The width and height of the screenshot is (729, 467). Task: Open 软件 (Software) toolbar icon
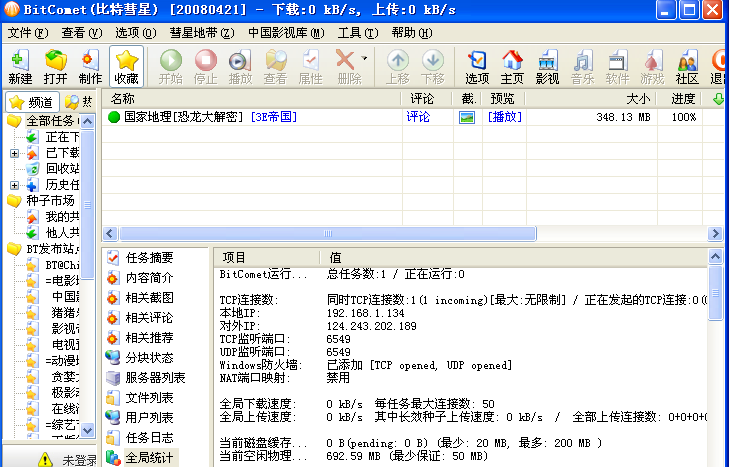pyautogui.click(x=617, y=67)
